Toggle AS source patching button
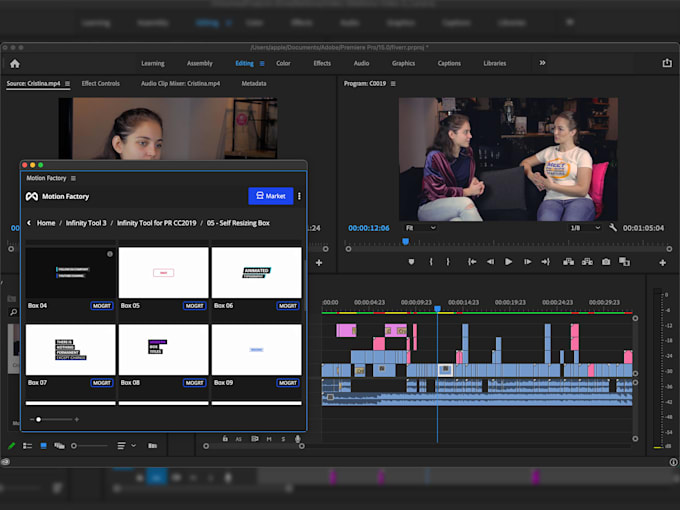 click(x=239, y=439)
